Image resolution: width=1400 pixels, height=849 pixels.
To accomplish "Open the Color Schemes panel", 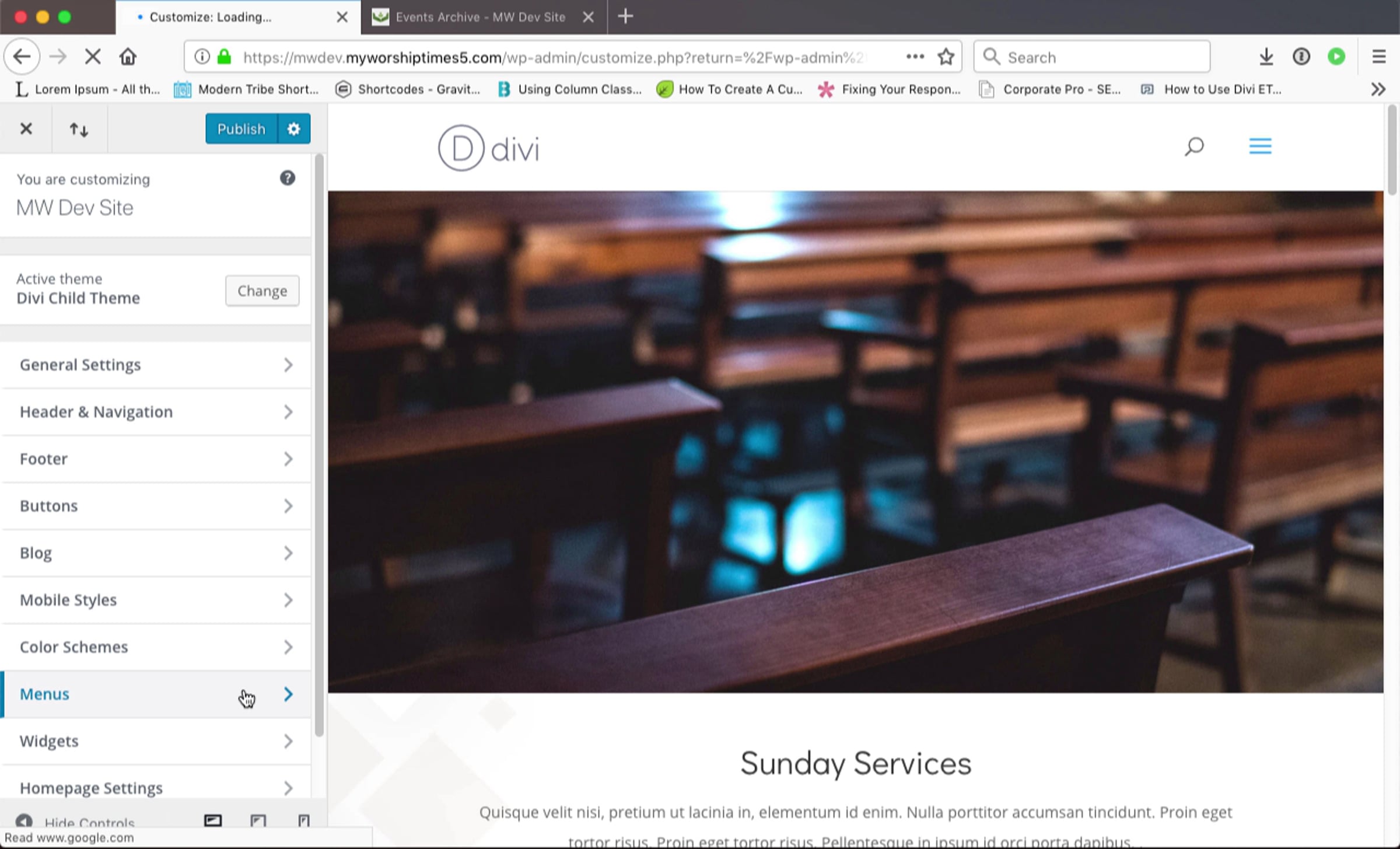I will click(x=155, y=647).
